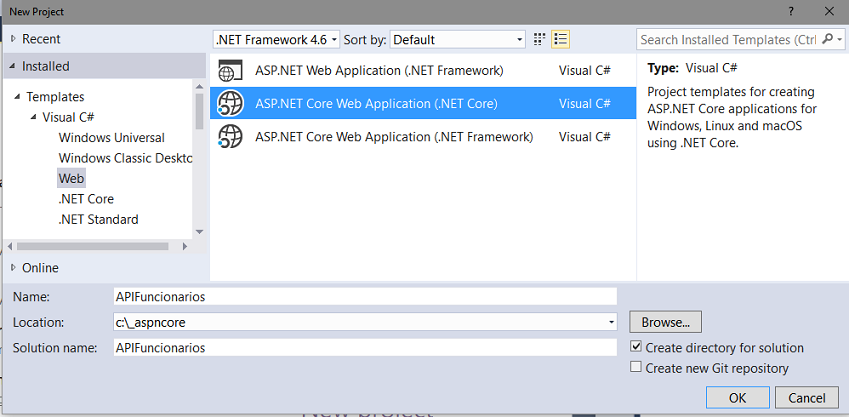The image size is (849, 417).
Task: Click the Solution name input field
Action: [365, 347]
